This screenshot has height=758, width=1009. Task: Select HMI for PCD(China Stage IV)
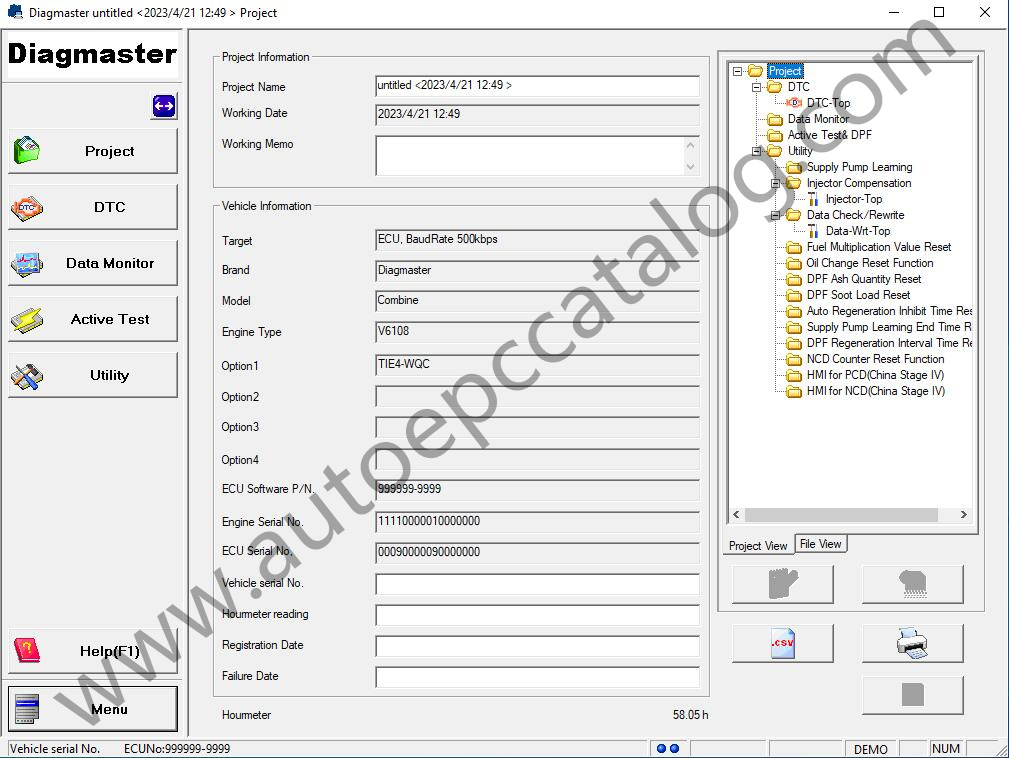pos(875,375)
